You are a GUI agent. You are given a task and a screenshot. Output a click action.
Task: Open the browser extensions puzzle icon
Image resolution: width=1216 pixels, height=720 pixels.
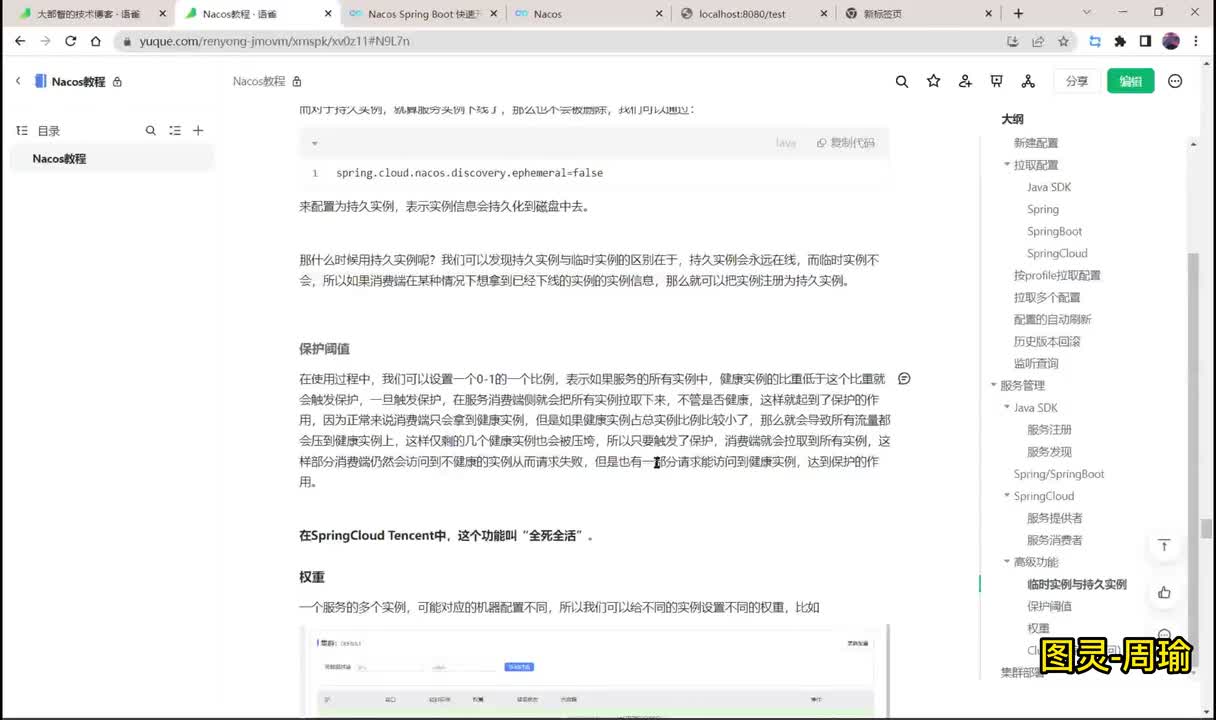coord(1120,41)
